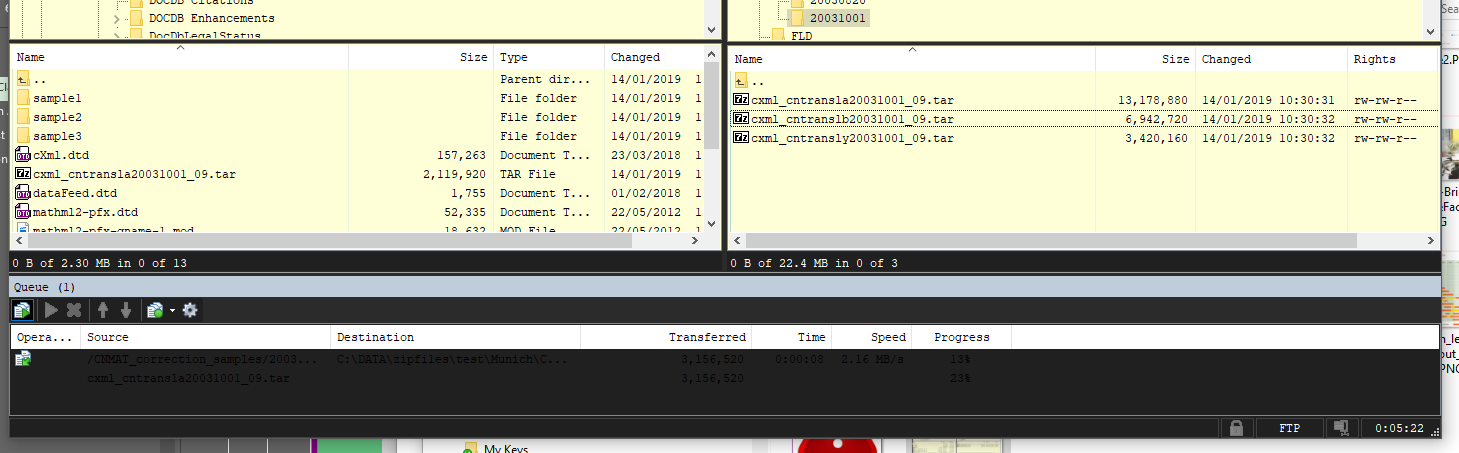Click the Delete queue item X icon
The width and height of the screenshot is (1459, 453).
coord(73,310)
